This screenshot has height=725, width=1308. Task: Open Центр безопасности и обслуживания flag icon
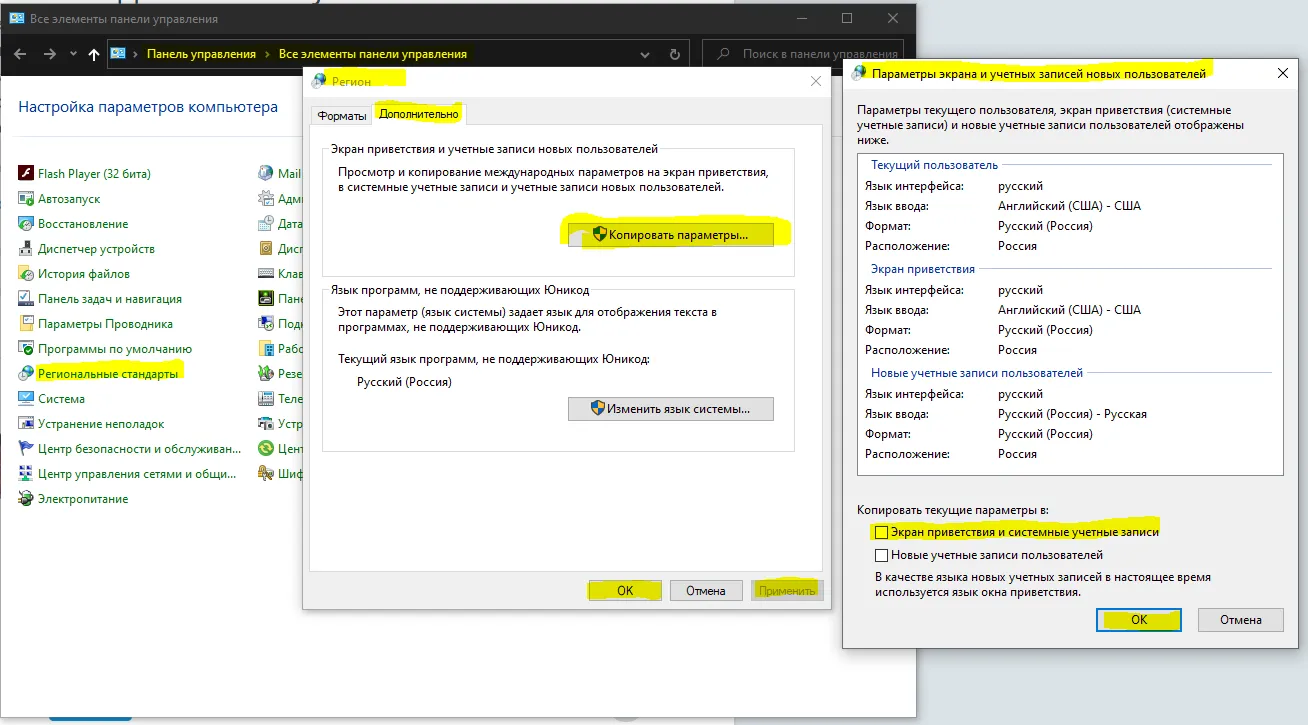click(26, 448)
